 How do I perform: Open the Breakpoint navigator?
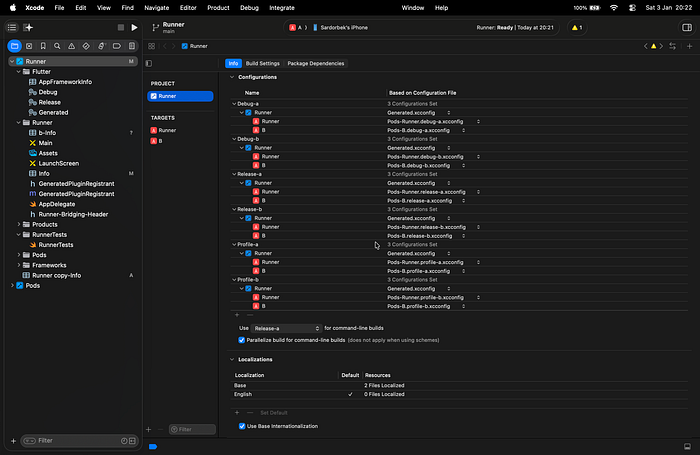117,46
